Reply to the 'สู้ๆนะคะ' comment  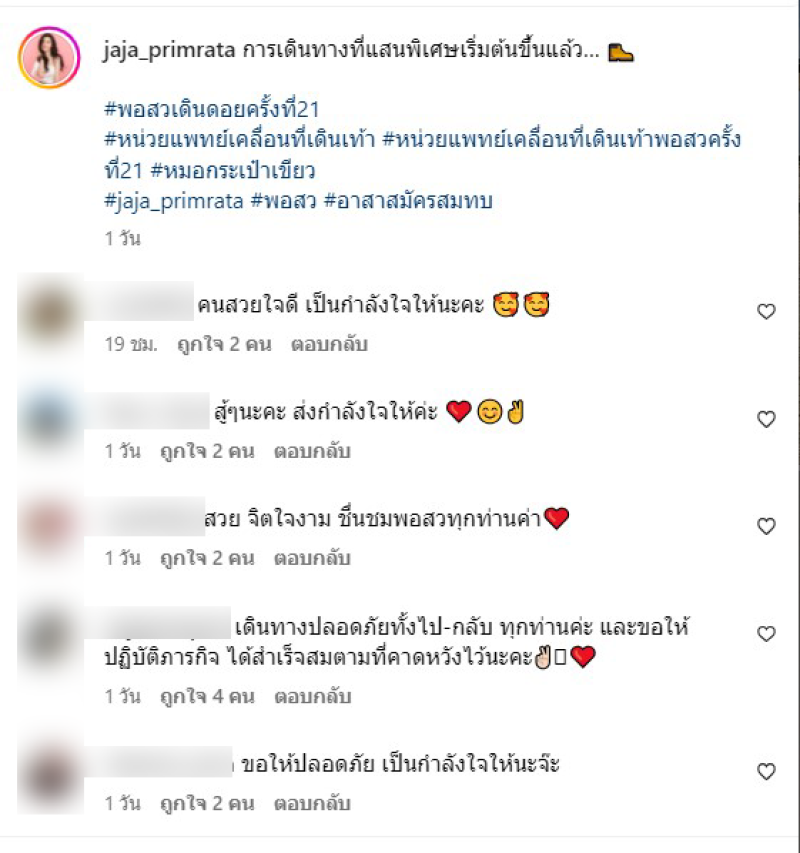[312, 452]
